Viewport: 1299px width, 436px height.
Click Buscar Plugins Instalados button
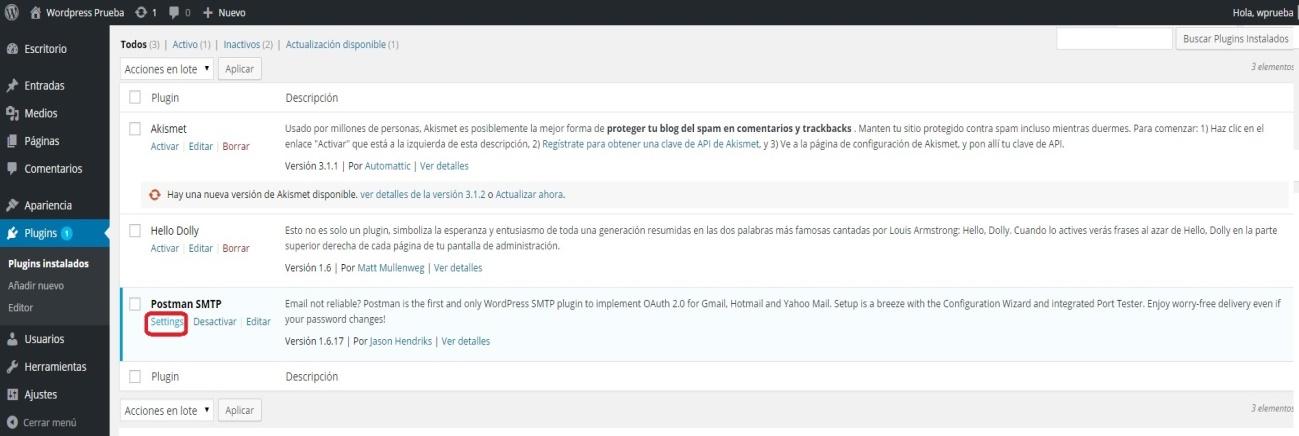click(x=1235, y=38)
